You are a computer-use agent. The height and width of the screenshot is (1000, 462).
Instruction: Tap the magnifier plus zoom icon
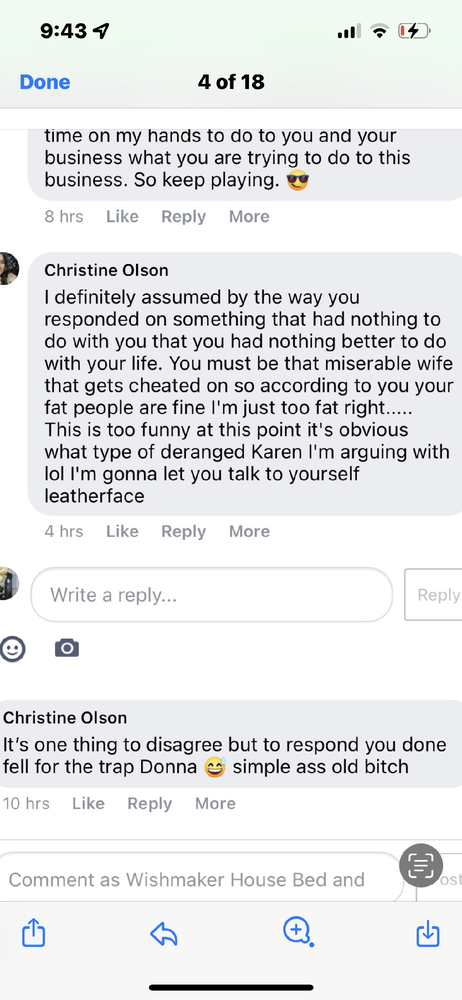[x=298, y=932]
